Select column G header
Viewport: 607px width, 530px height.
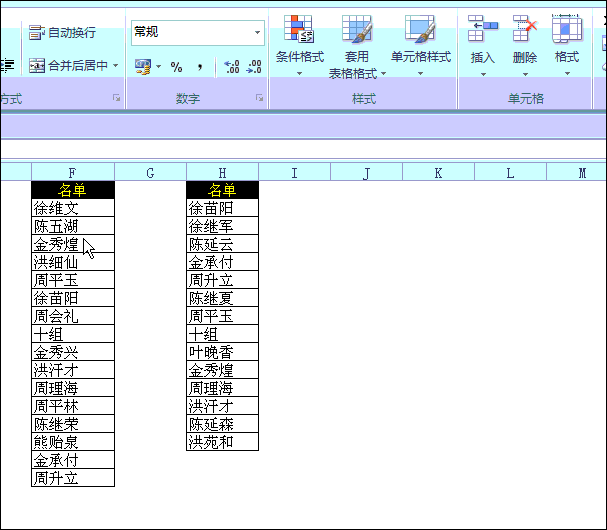coord(150,172)
